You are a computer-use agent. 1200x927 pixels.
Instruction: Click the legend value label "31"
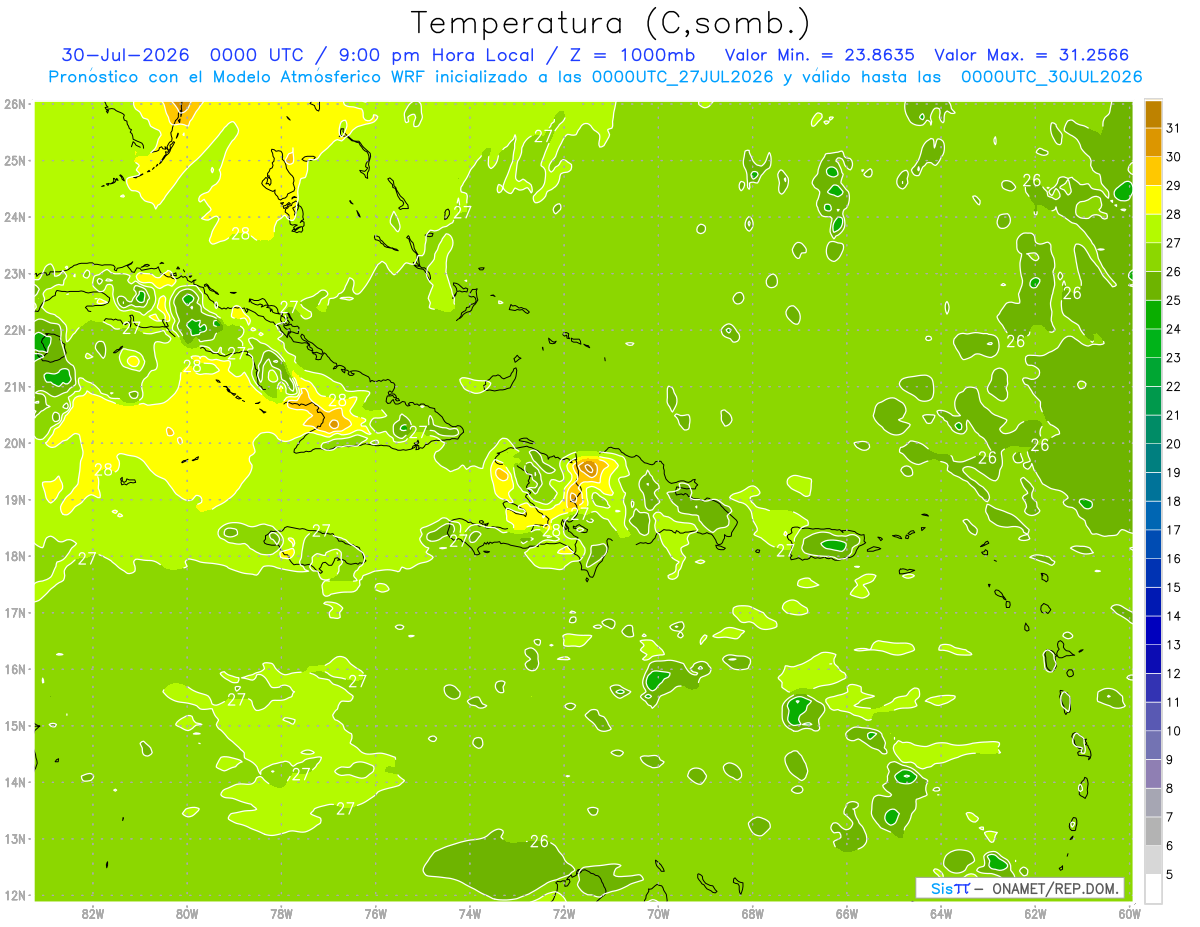[1173, 128]
